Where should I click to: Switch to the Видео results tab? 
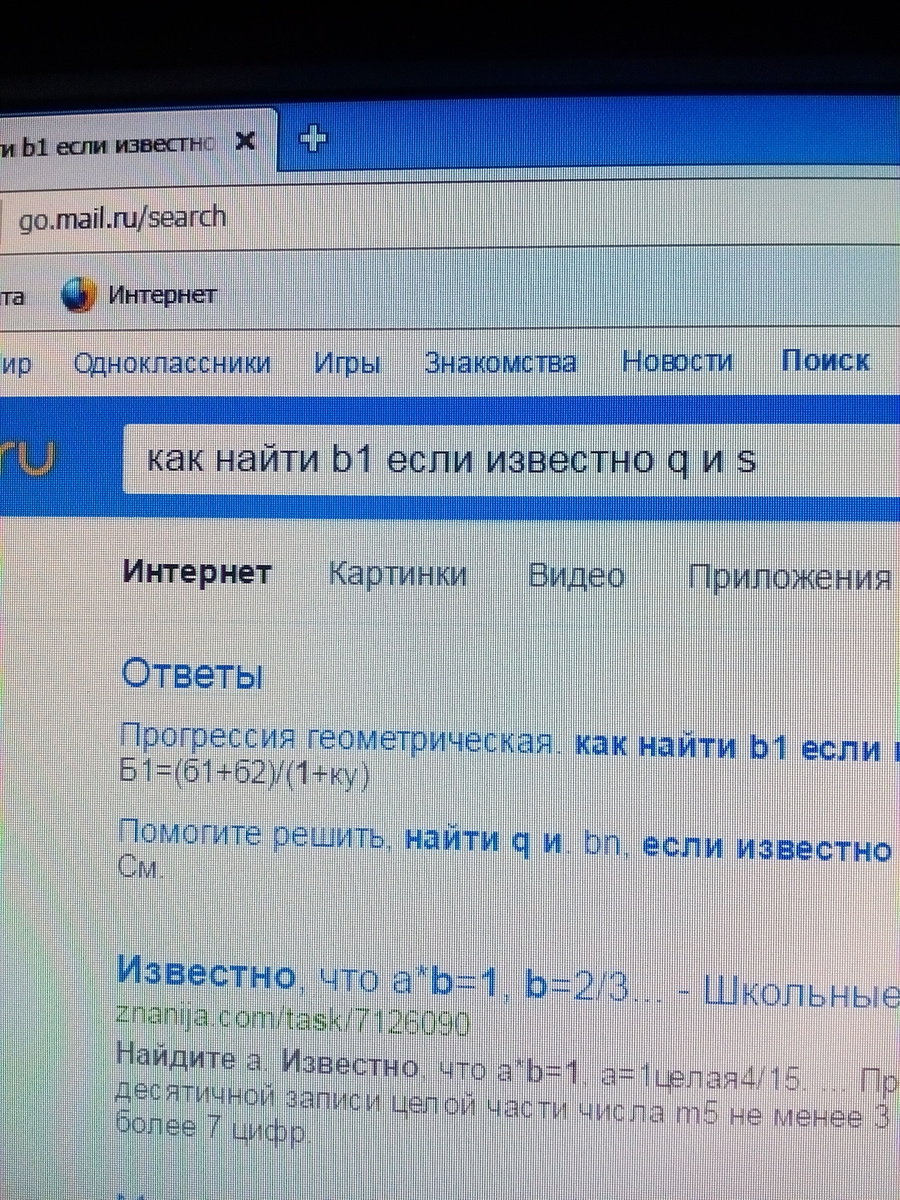pos(576,576)
